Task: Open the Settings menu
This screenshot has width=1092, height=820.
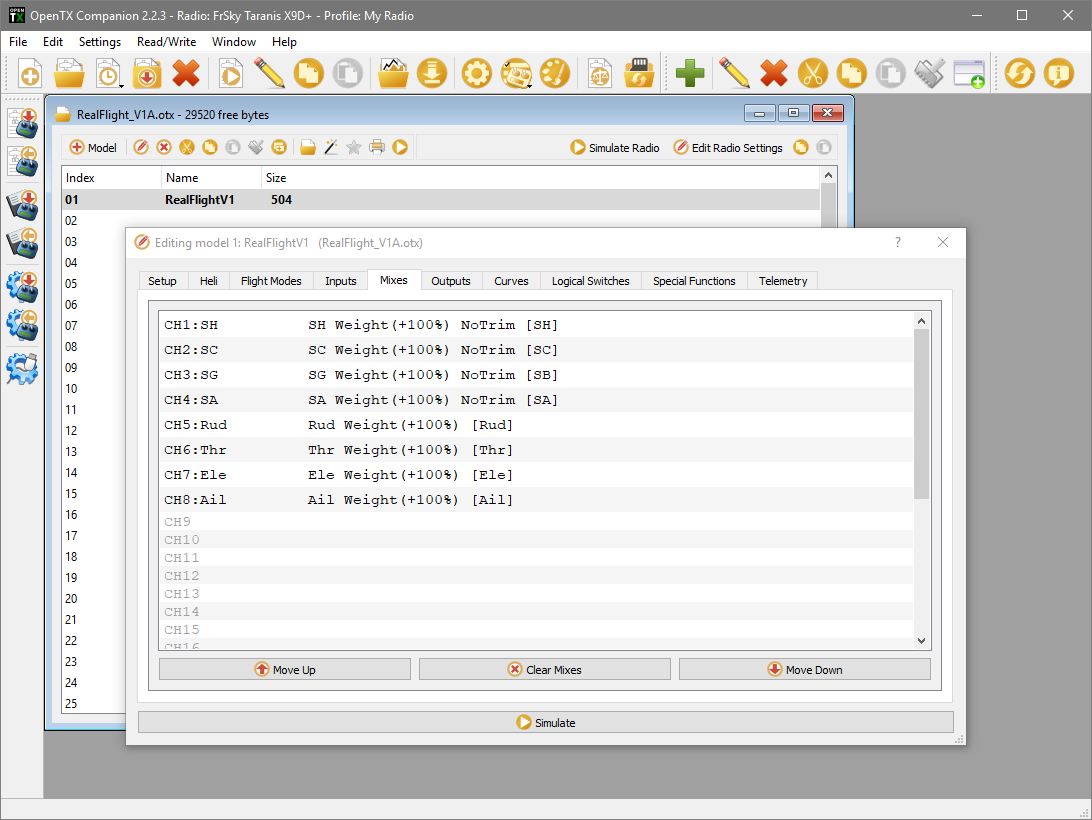Action: pyautogui.click(x=100, y=42)
